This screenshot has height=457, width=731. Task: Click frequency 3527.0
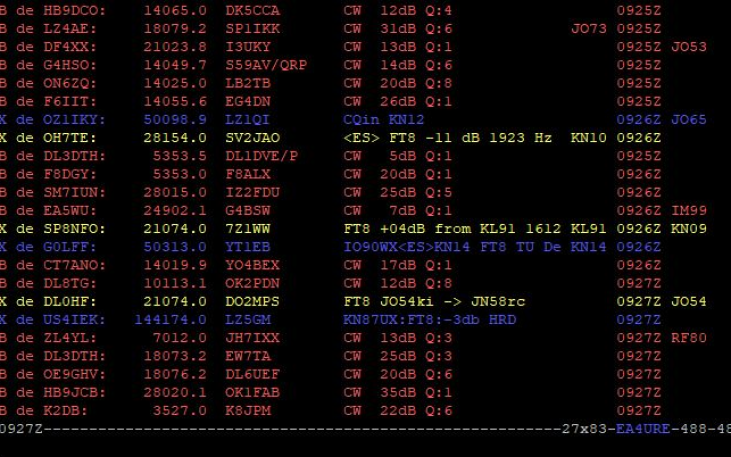click(179, 410)
